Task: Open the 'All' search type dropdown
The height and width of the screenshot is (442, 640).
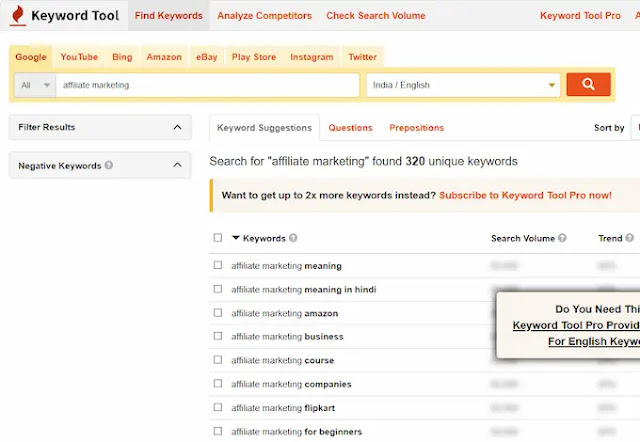Action: pos(35,85)
